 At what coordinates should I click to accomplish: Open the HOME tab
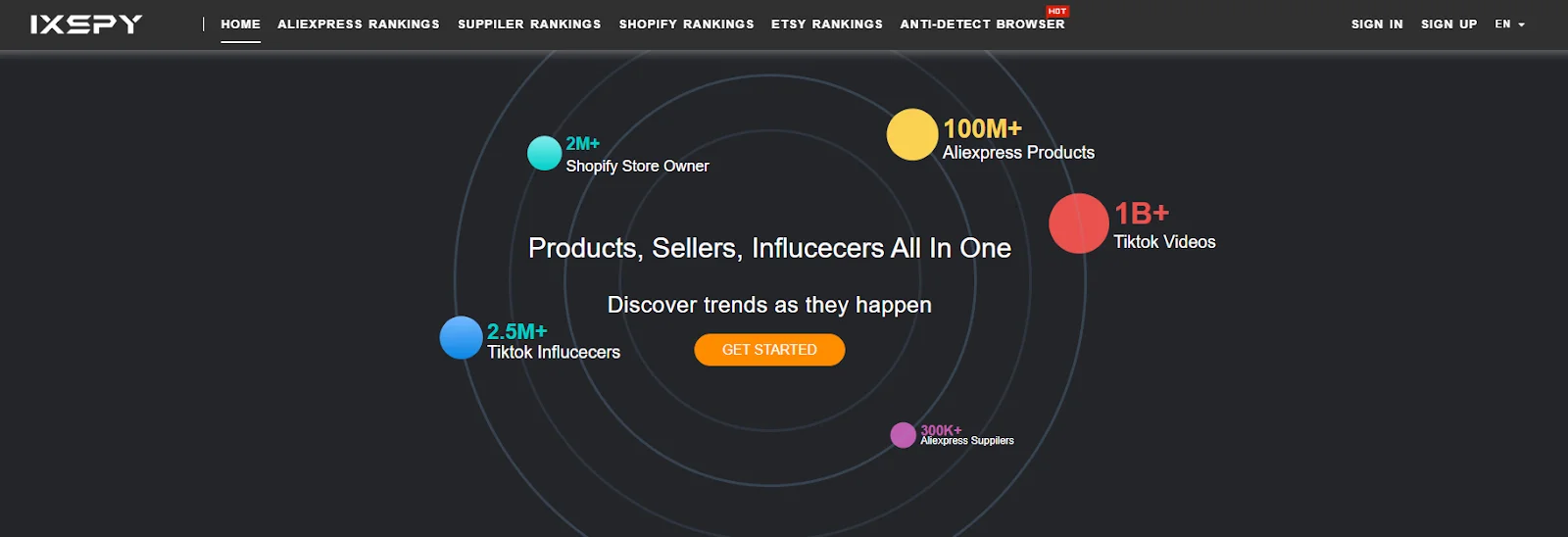point(240,24)
